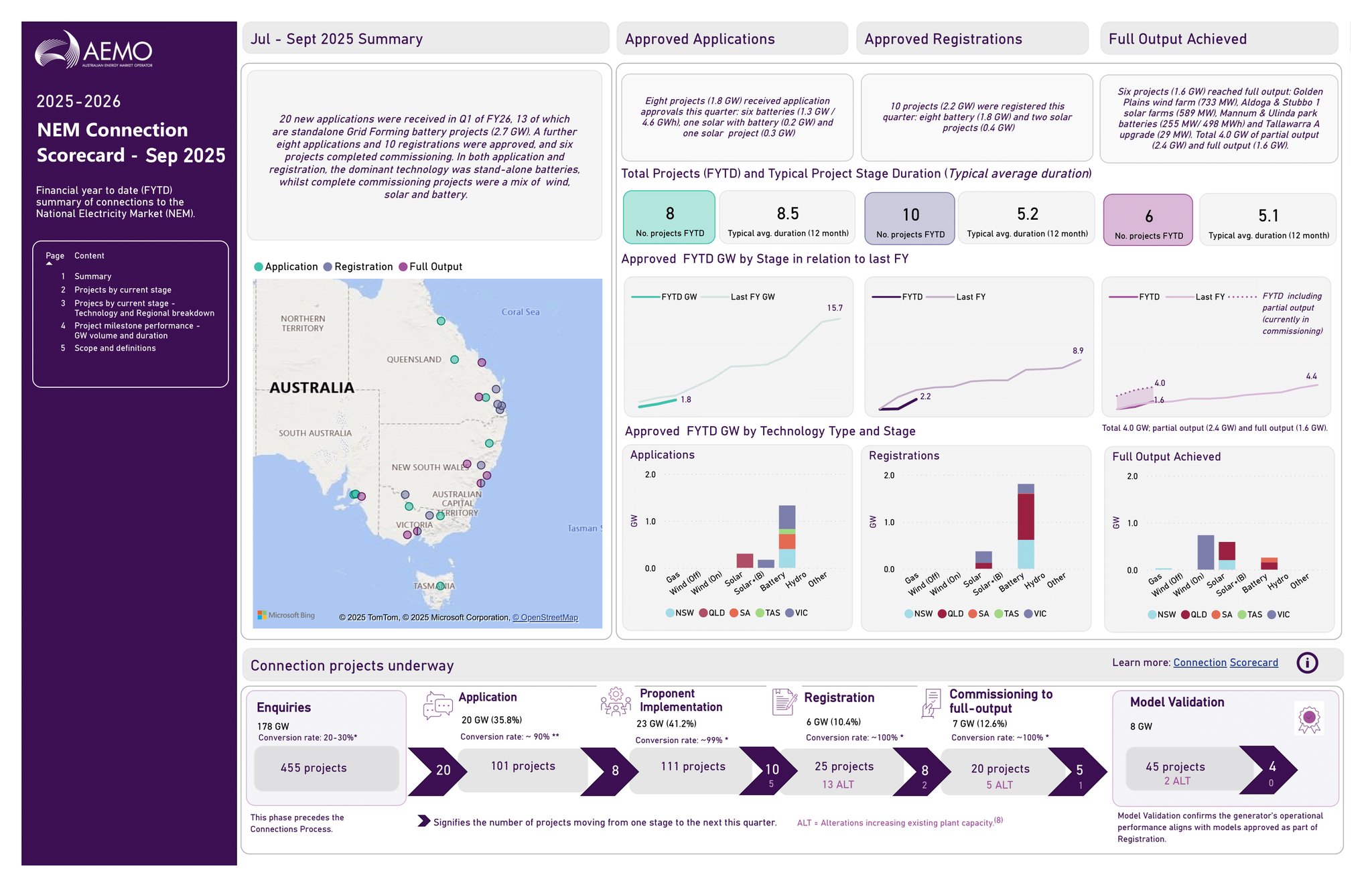Viewport: 1372px width, 887px height.
Task: Click the 101 projects Application box
Action: pos(523,768)
